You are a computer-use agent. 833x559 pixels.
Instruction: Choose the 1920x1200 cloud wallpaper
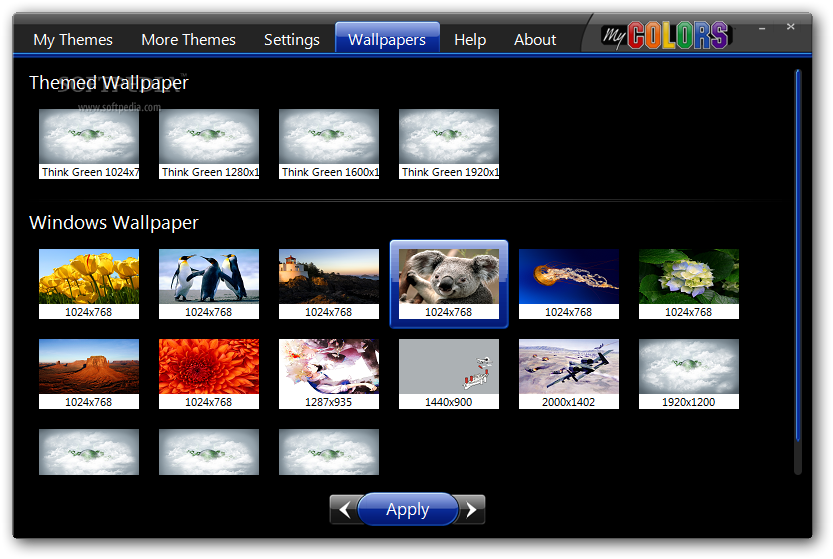tap(689, 374)
